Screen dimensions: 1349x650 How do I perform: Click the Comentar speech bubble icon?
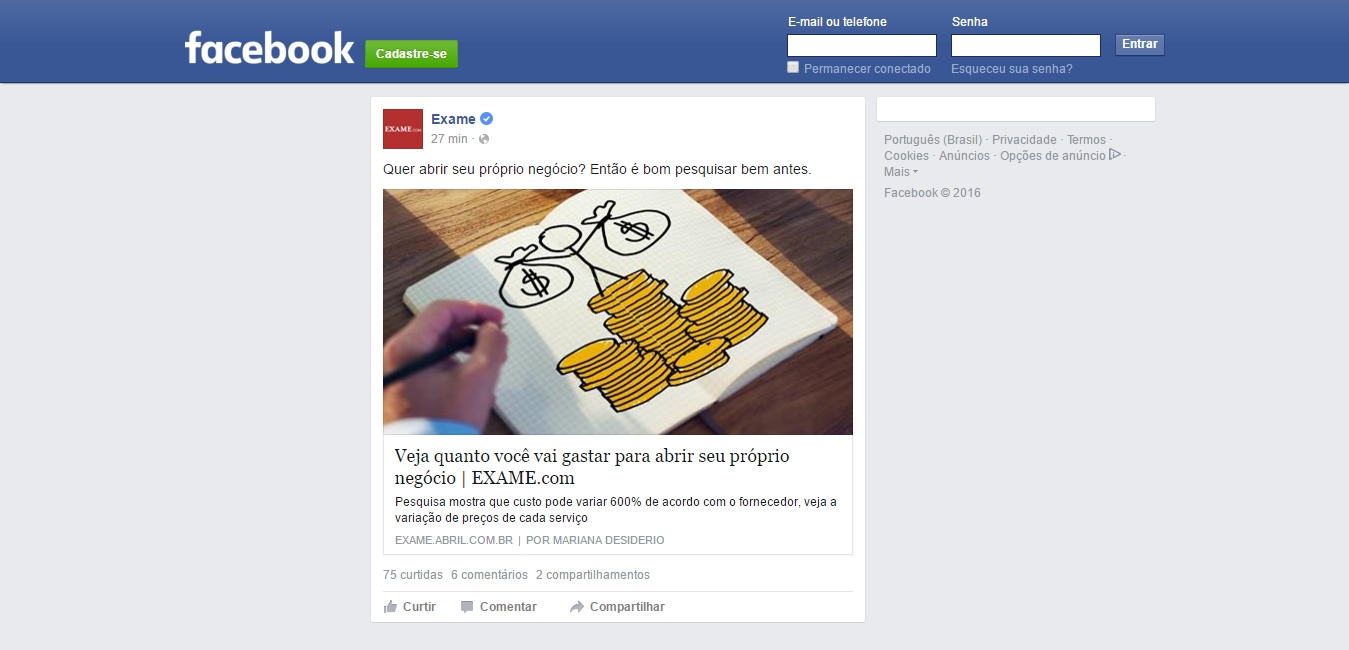(467, 607)
